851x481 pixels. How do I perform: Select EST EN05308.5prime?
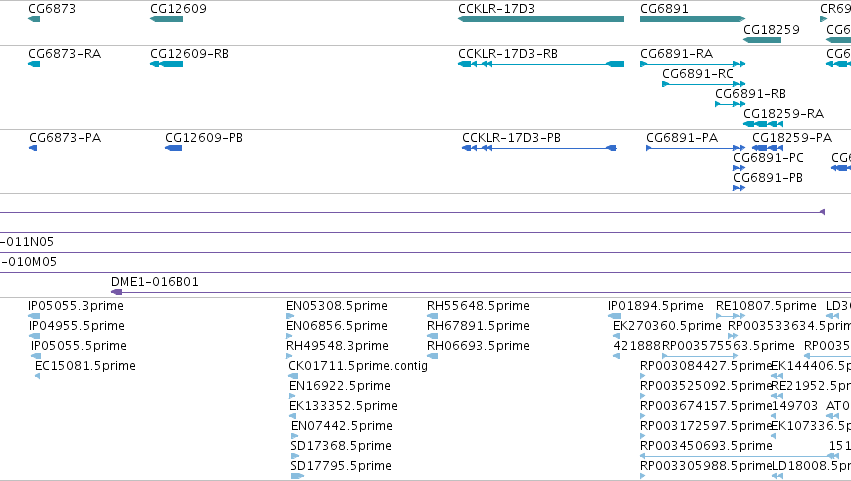point(337,306)
